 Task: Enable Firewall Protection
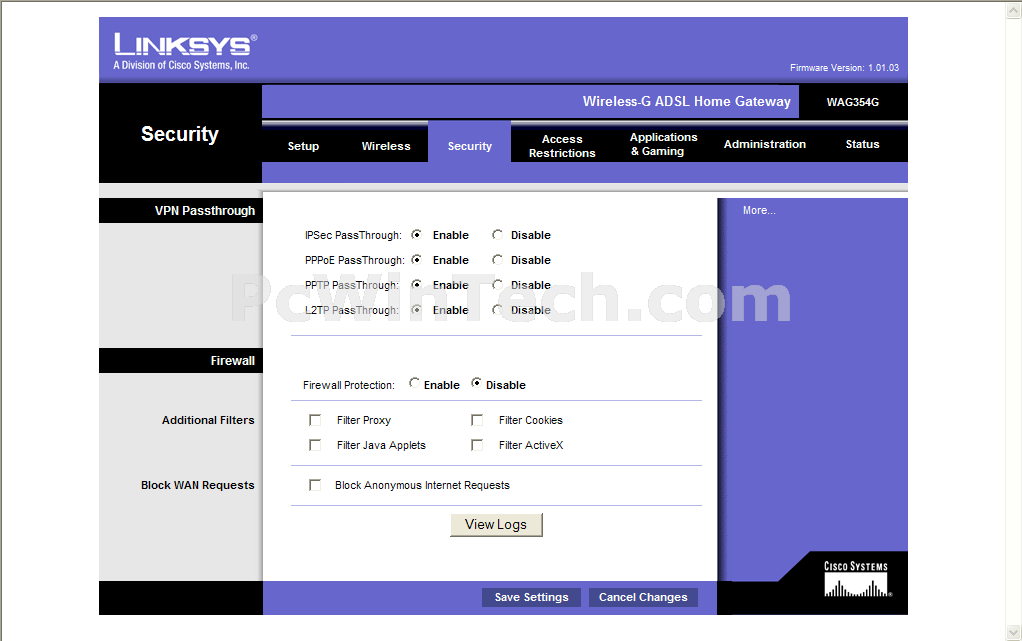(x=414, y=383)
